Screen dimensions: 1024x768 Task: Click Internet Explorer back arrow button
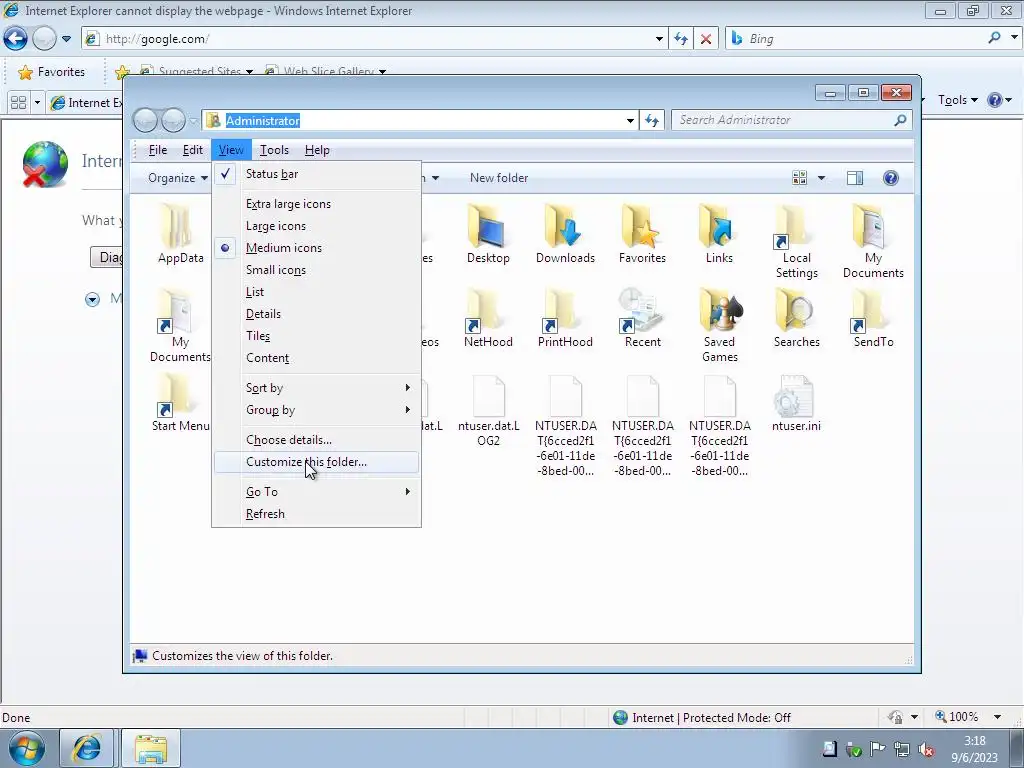[16, 39]
